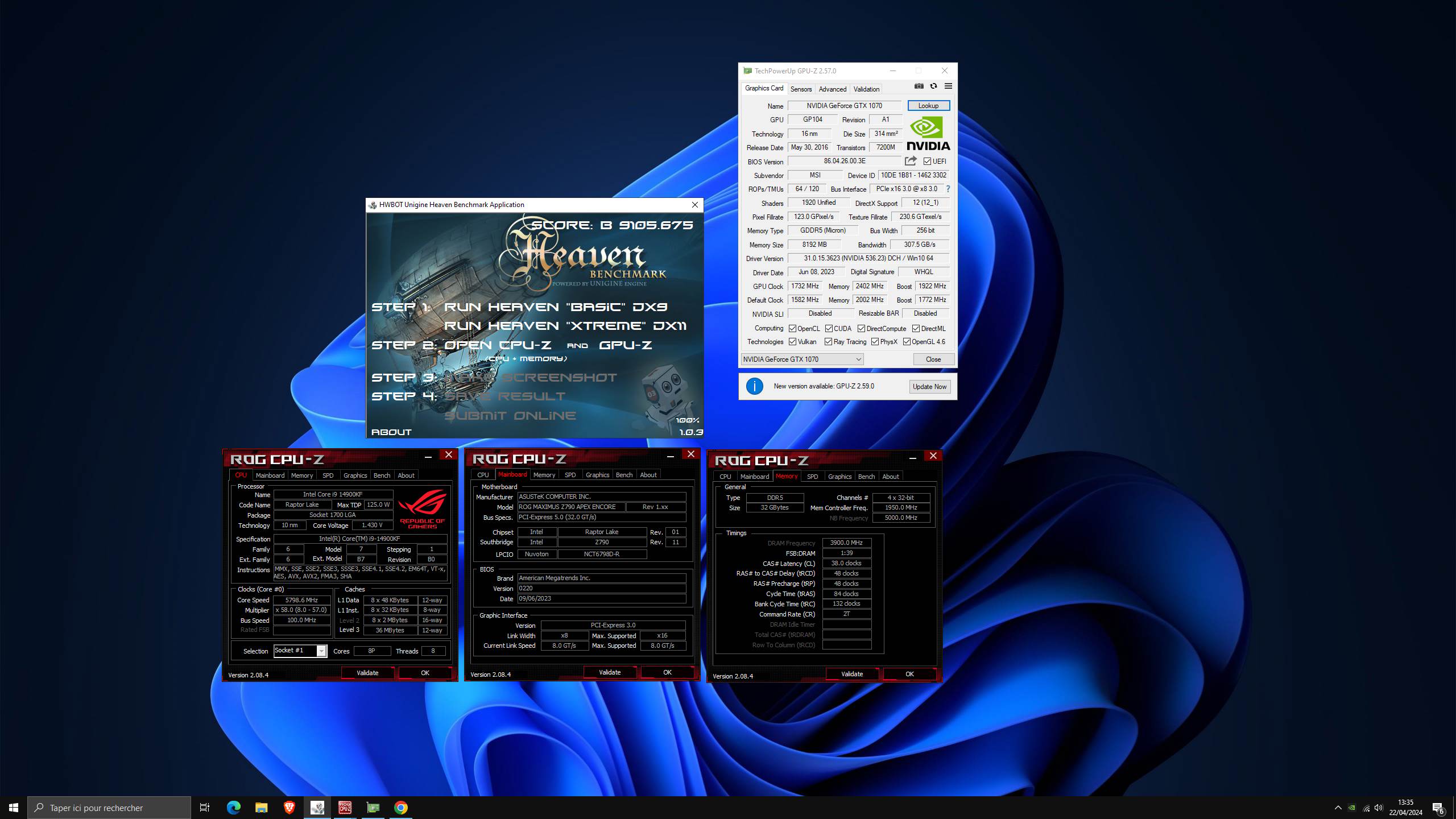Toggle the OpenCL checkbox

coord(792,329)
